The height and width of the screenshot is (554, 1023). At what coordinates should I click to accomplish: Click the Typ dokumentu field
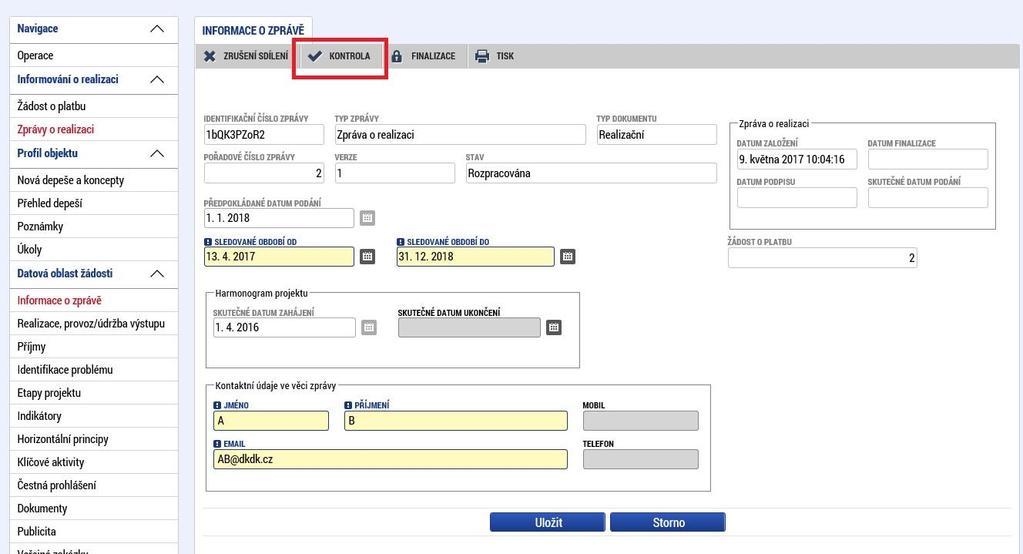(656, 135)
